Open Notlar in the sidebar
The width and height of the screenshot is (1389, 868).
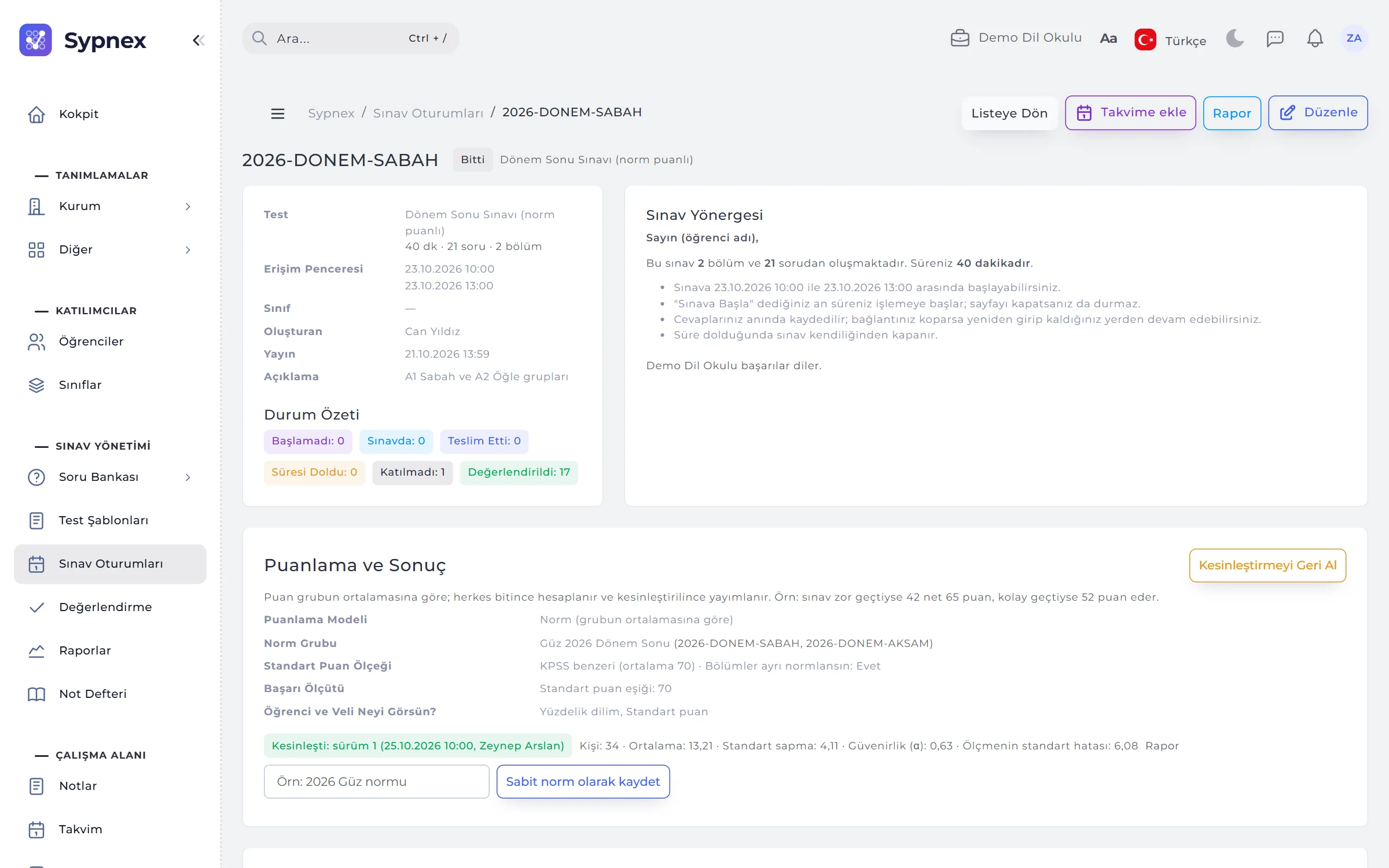click(110, 786)
